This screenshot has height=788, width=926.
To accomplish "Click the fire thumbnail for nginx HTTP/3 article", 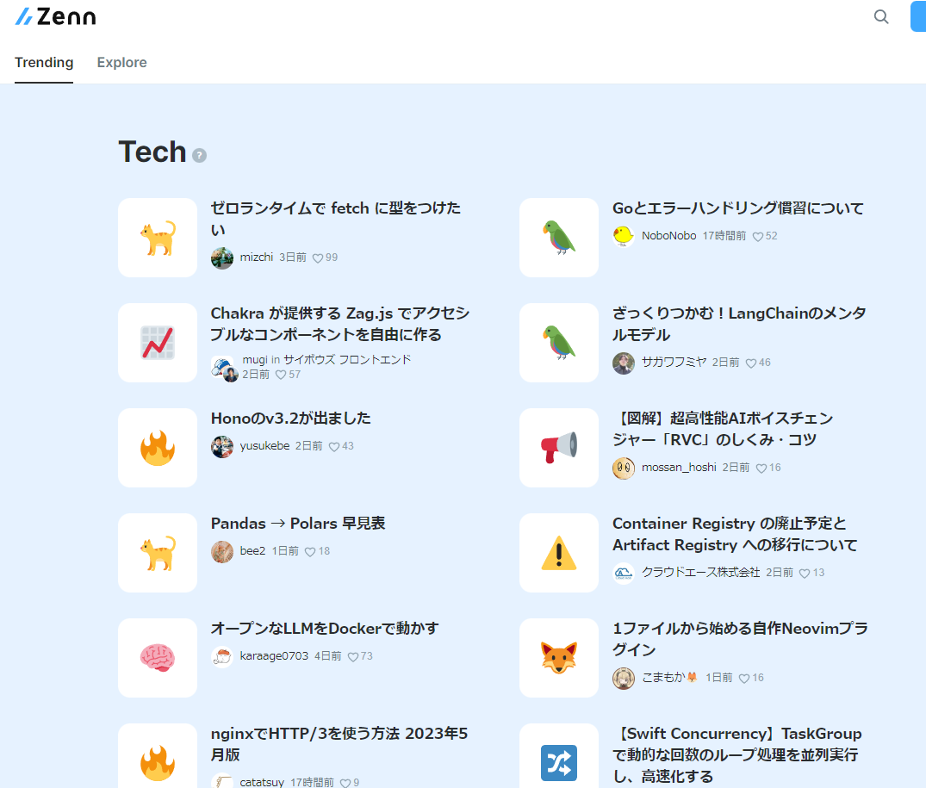I will pyautogui.click(x=158, y=756).
